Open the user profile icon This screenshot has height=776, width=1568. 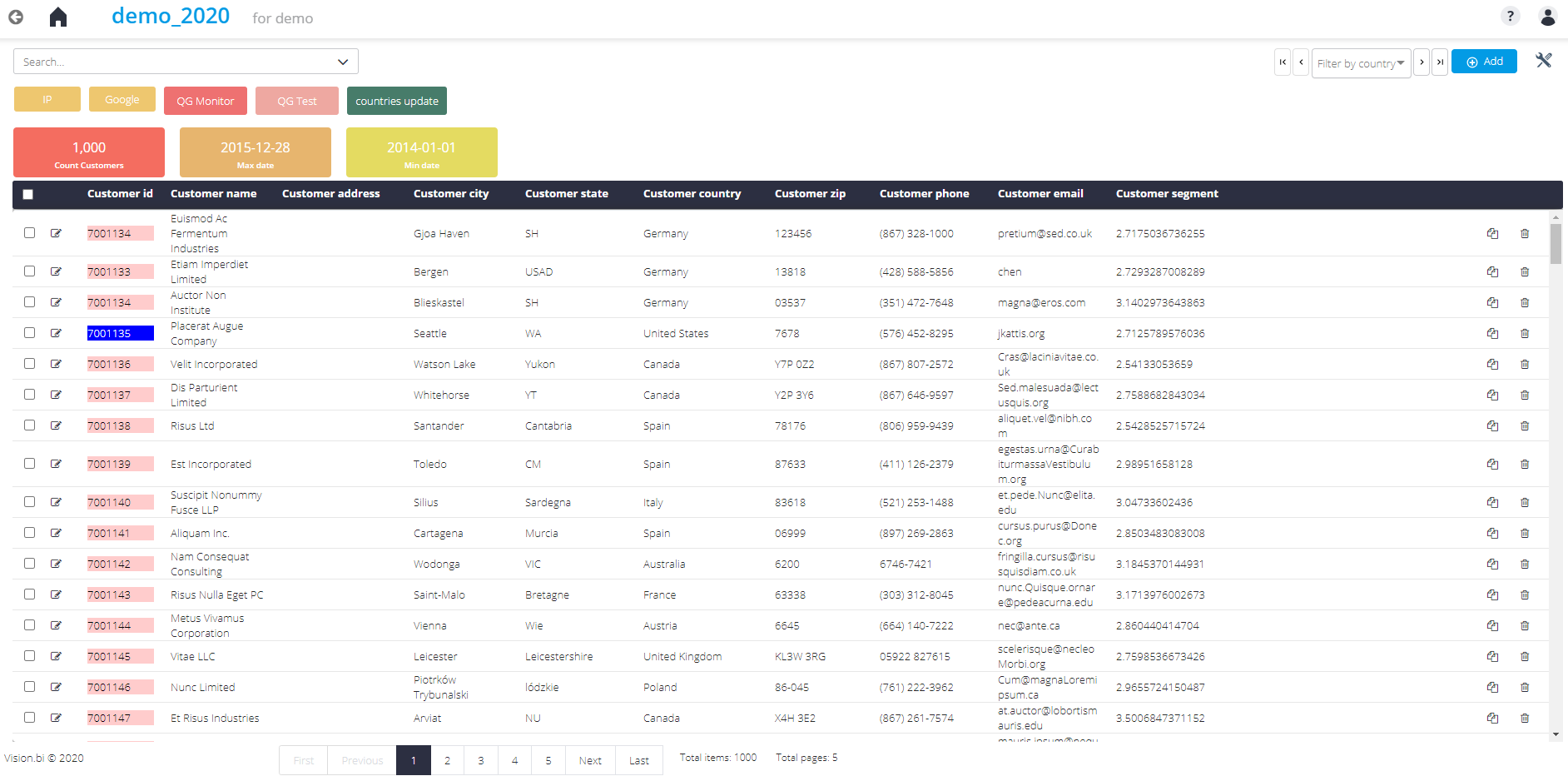(x=1548, y=16)
